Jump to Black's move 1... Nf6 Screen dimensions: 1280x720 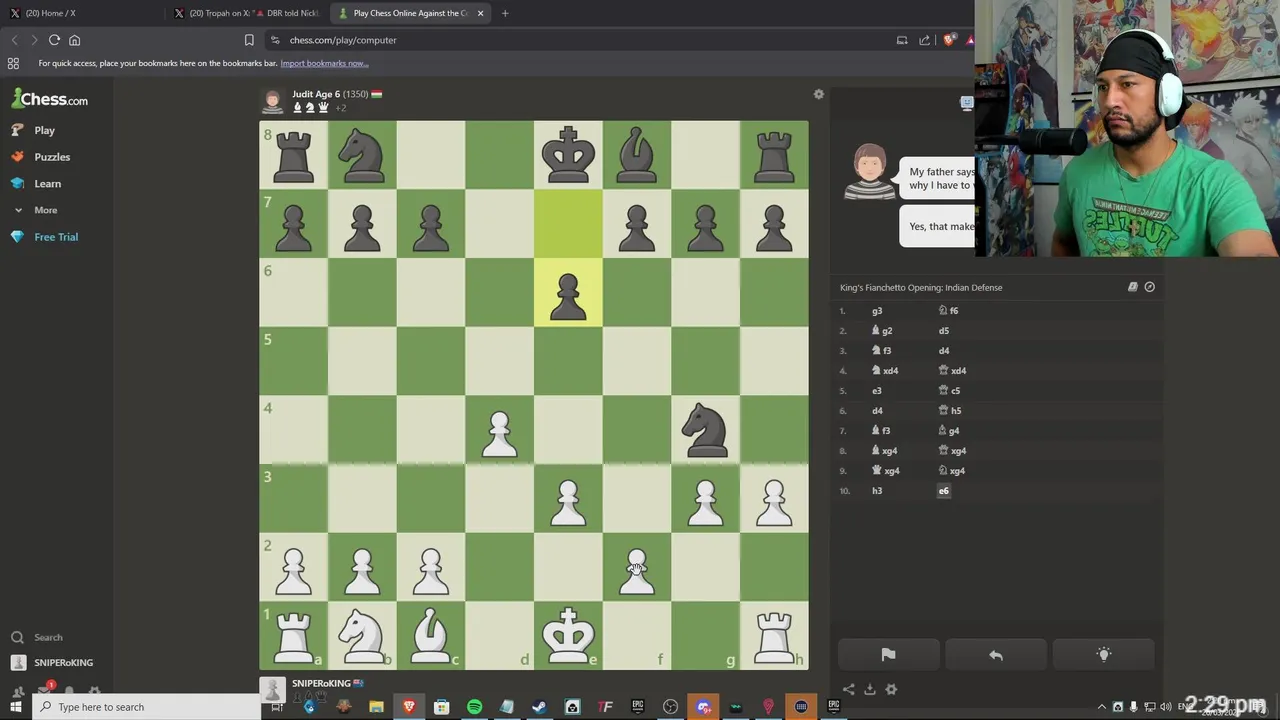click(x=948, y=311)
